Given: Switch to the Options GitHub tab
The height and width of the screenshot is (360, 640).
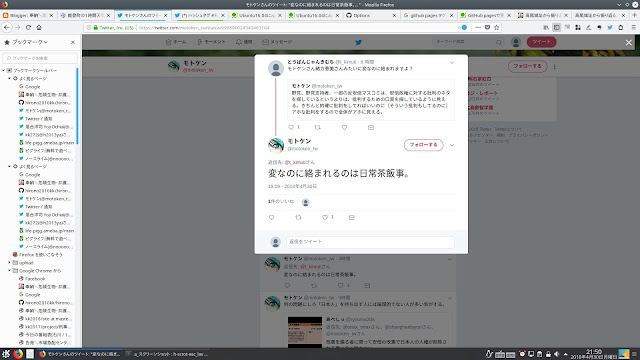Looking at the screenshot, I should coord(371,15).
